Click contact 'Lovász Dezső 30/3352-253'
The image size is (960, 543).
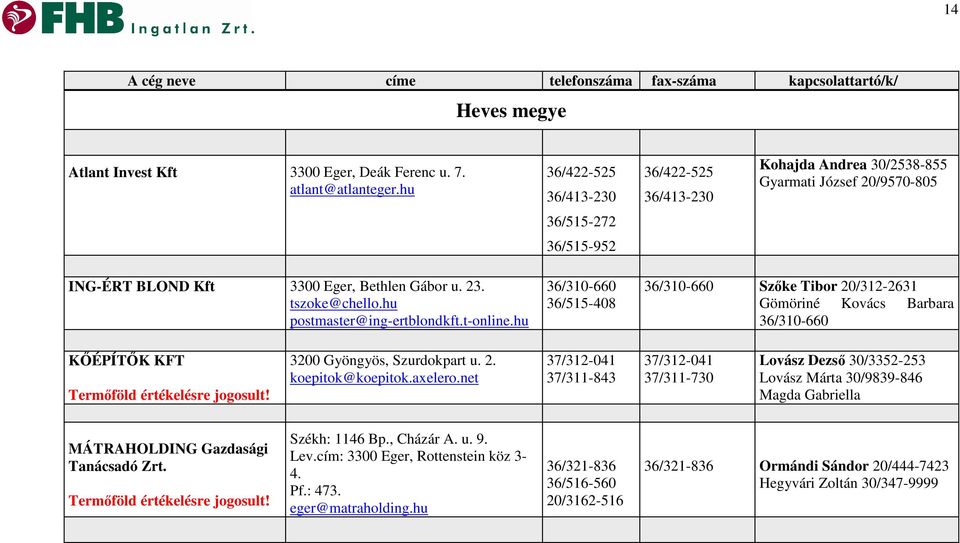842,361
